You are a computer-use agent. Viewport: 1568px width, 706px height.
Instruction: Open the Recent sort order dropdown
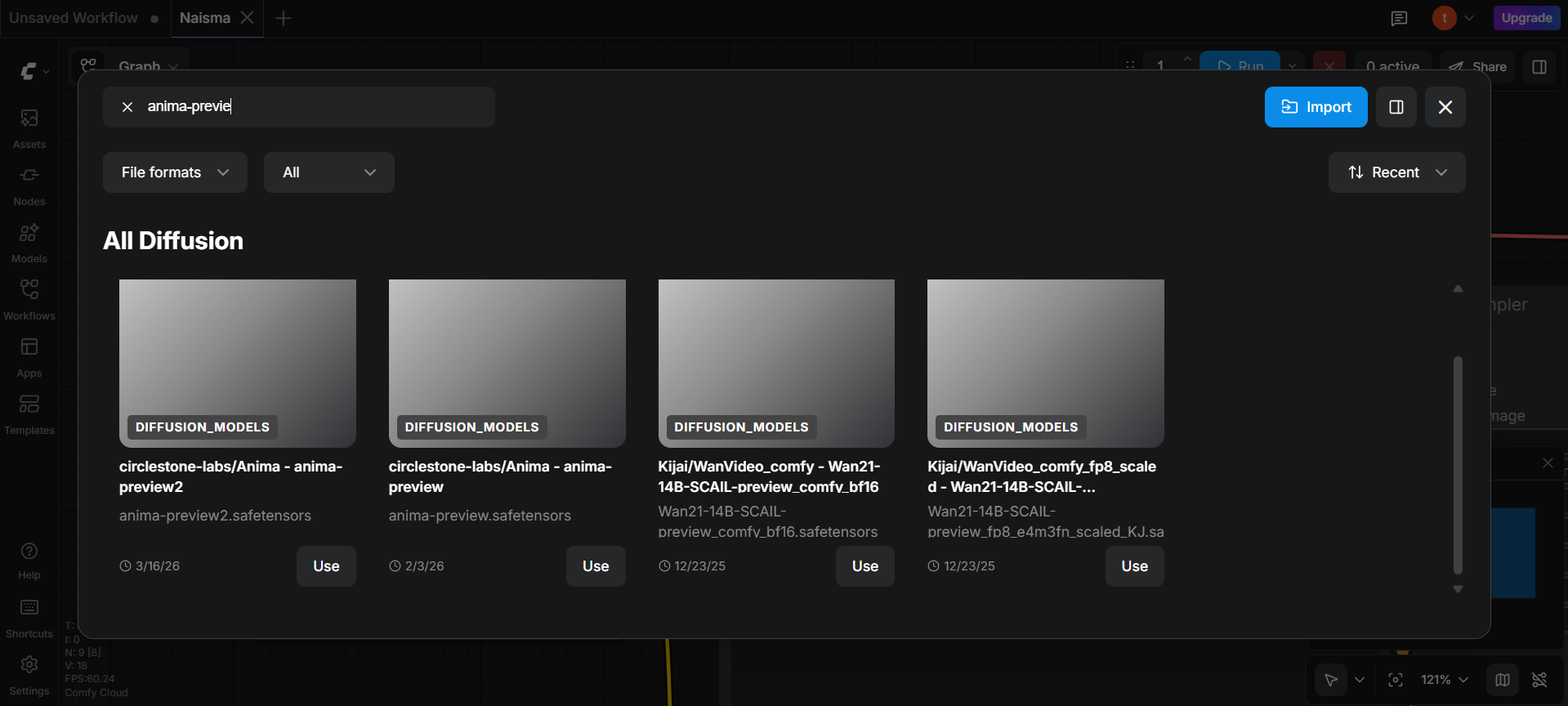pyautogui.click(x=1397, y=172)
